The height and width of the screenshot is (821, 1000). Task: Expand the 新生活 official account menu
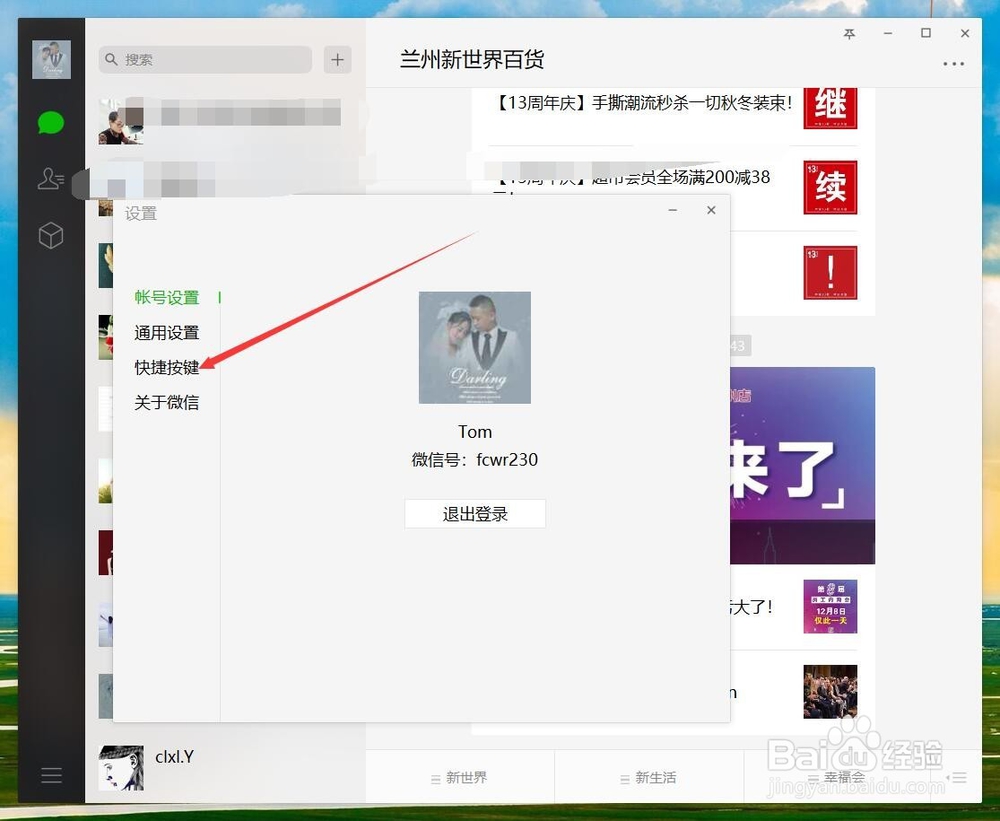[x=649, y=777]
